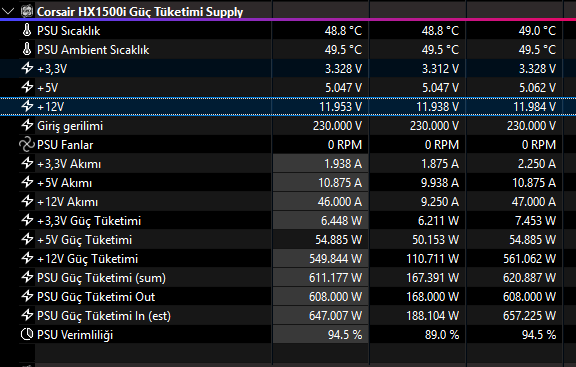Click the lightning icon for +5V row
The height and width of the screenshot is (367, 576).
(x=27, y=87)
